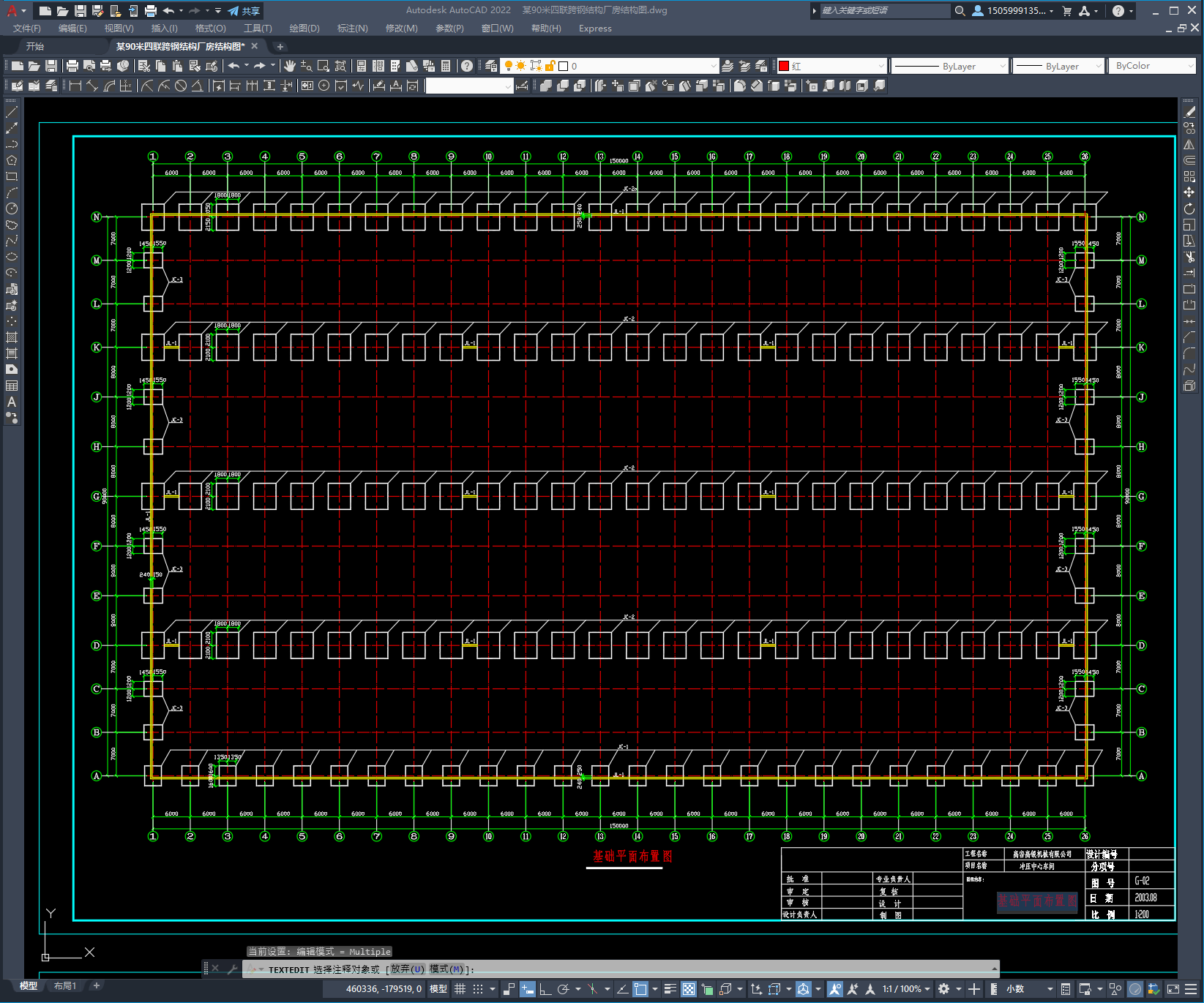This screenshot has height=1003, width=1204.
Task: Open the 标注(N) menu
Action: click(352, 29)
